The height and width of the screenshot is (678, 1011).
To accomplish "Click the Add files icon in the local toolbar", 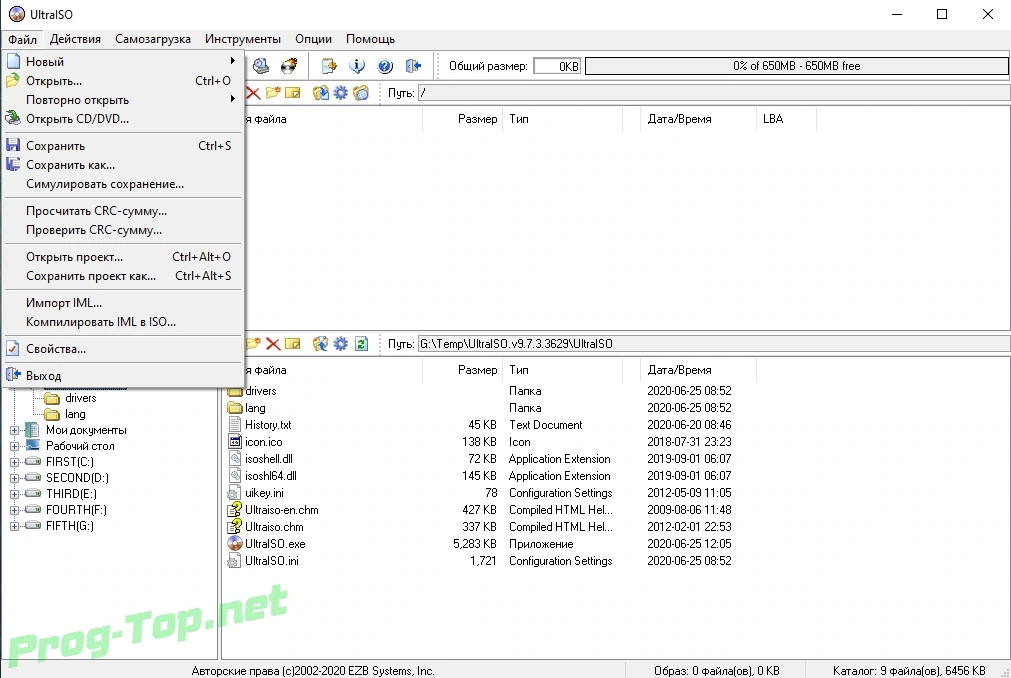I will pos(320,344).
